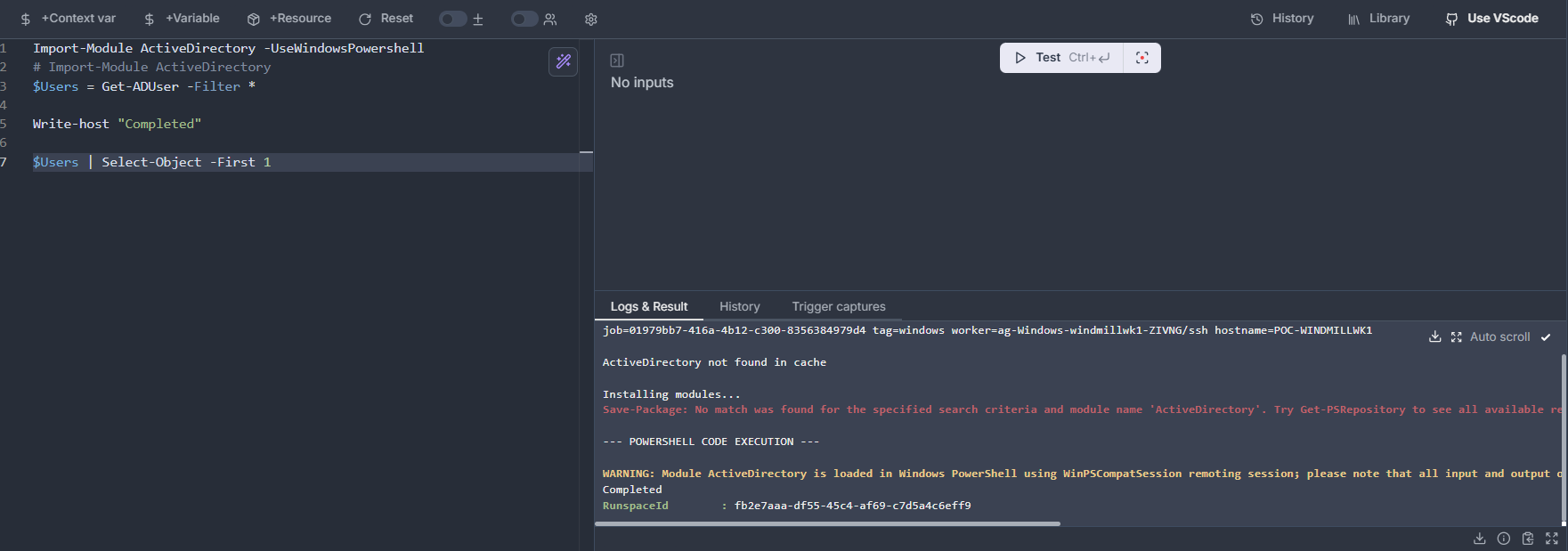The image size is (1568, 551).
Task: Click '--- POWERSHELL CODE EXECUTION ---' log line
Action: (x=711, y=442)
